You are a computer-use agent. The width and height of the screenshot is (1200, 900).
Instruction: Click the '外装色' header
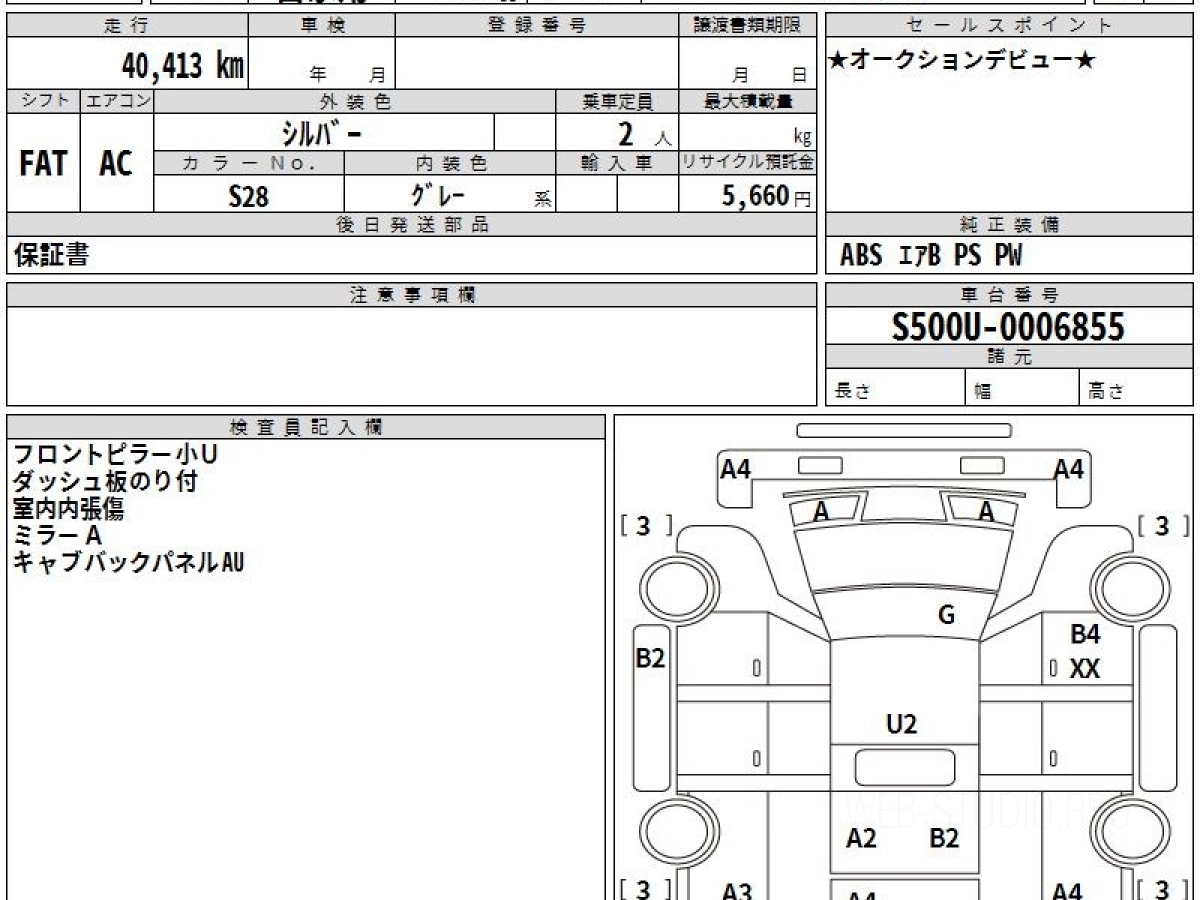[x=355, y=101]
